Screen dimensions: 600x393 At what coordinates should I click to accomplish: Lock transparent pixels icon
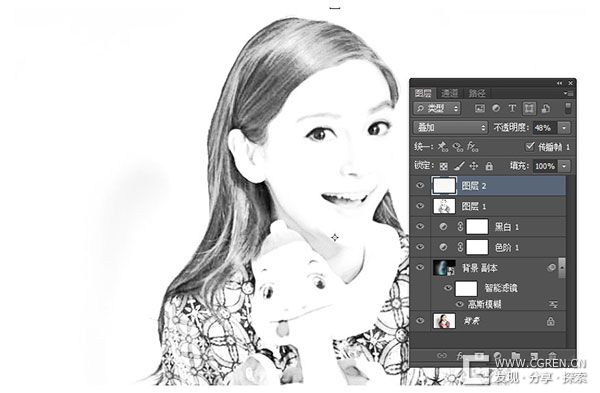443,166
